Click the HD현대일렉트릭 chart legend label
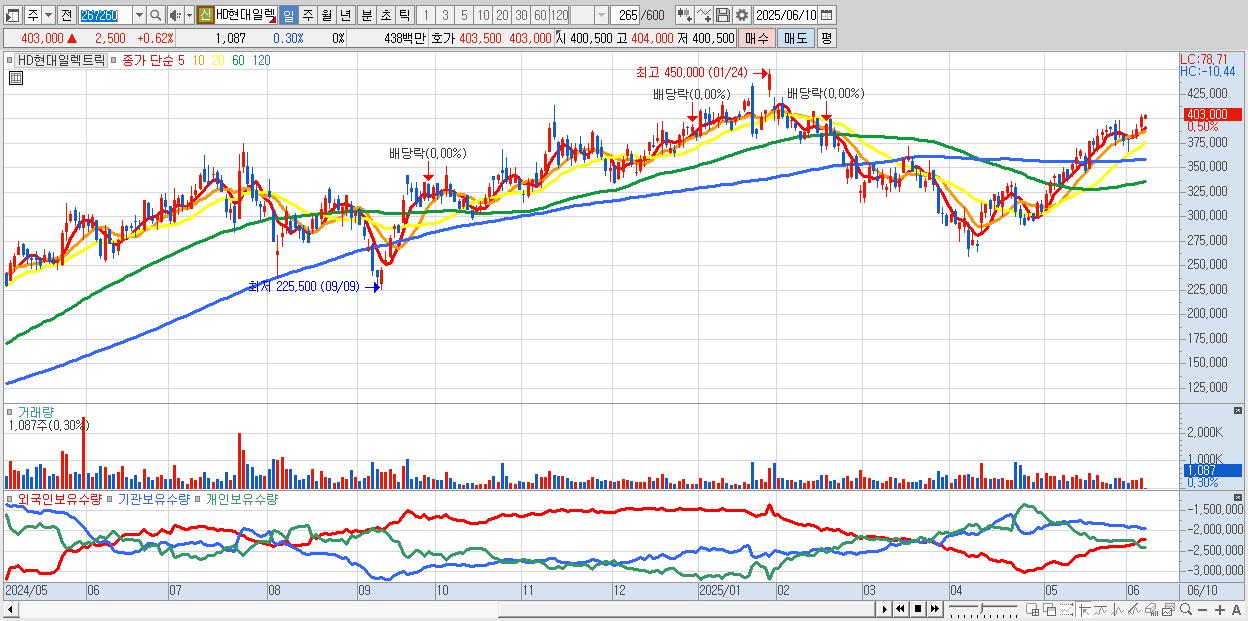This screenshot has height=621, width=1248. pos(60,60)
